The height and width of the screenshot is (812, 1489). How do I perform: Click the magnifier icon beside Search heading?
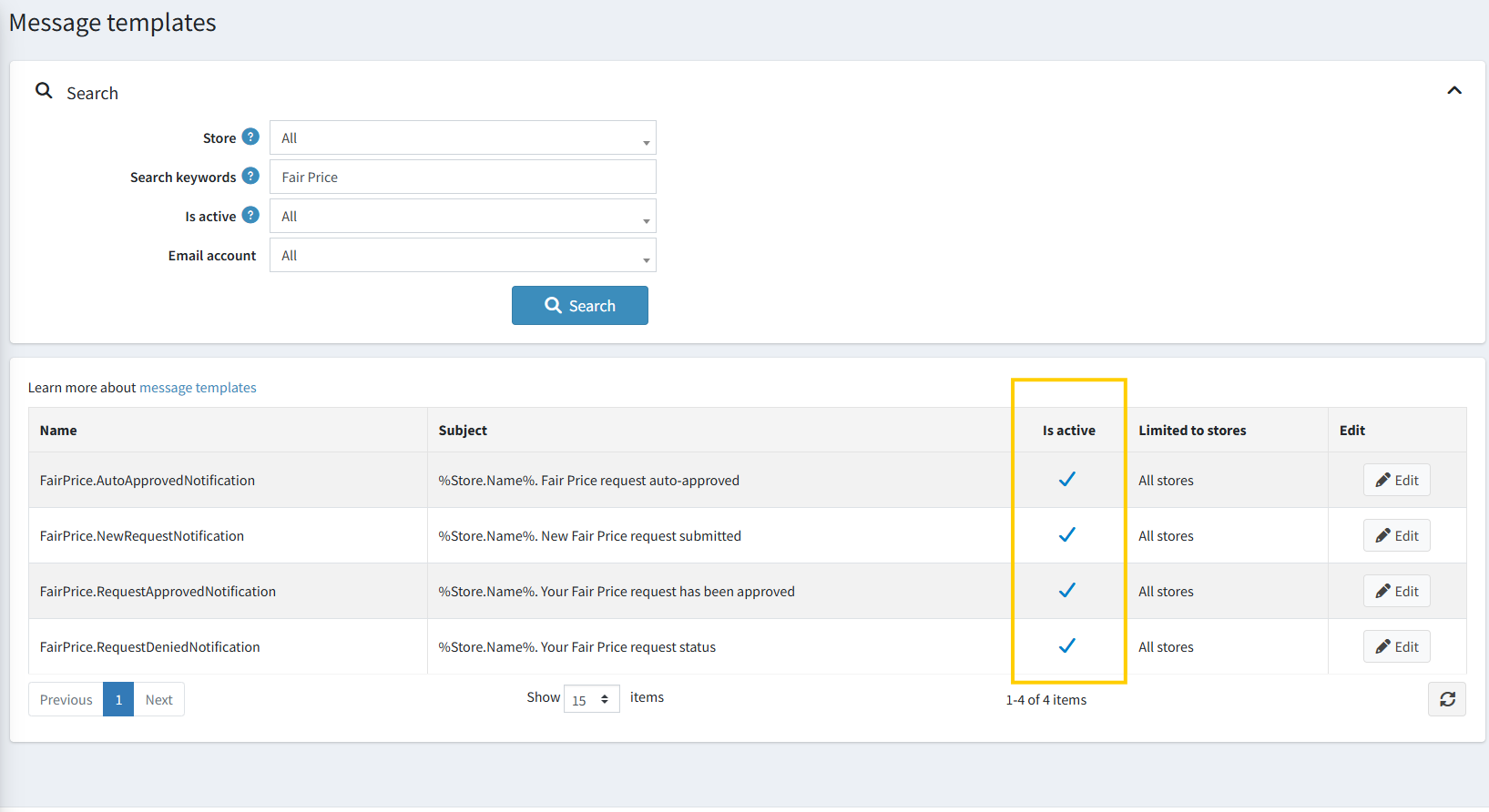[44, 91]
